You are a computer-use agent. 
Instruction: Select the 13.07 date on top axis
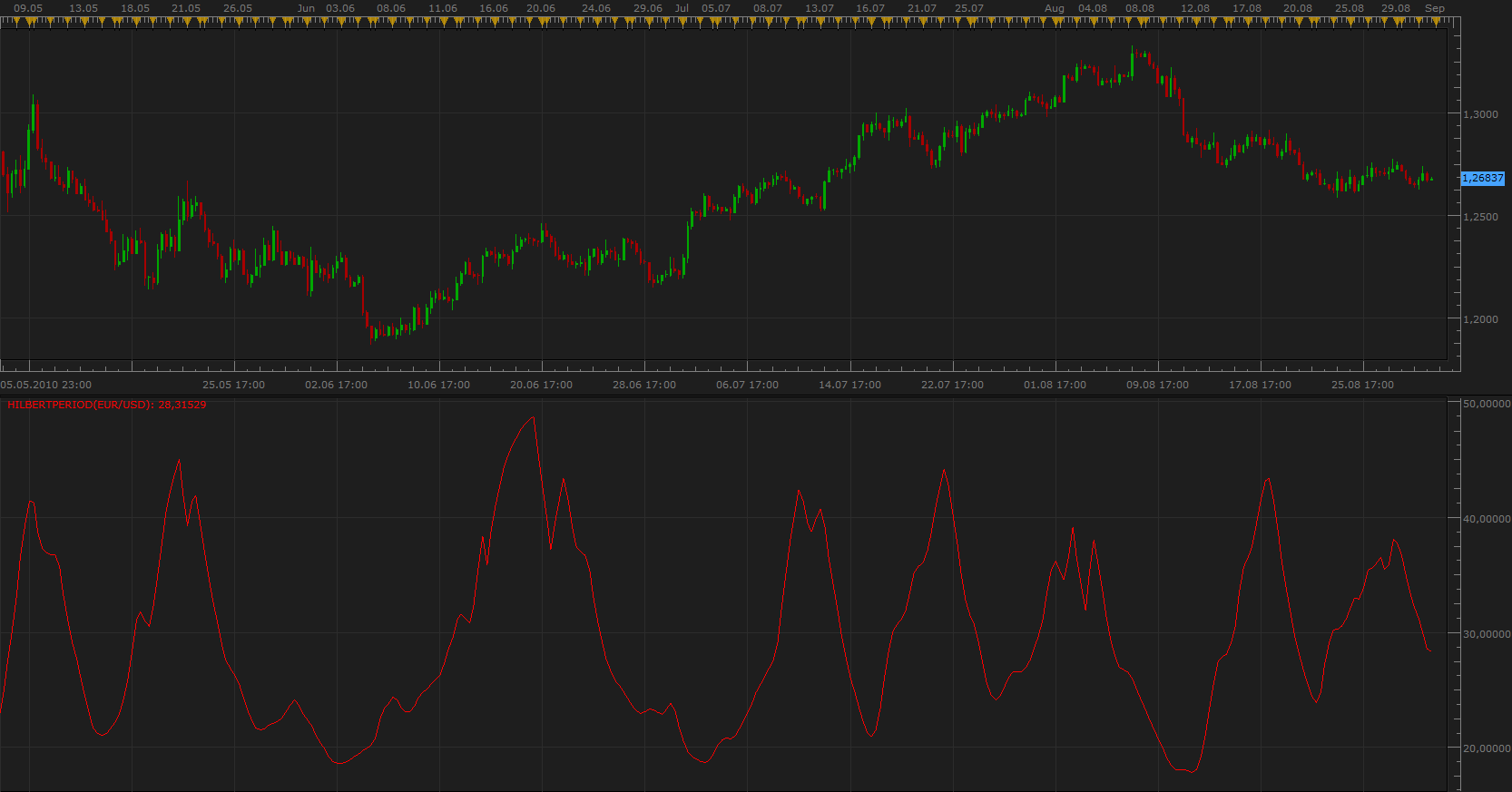820,8
